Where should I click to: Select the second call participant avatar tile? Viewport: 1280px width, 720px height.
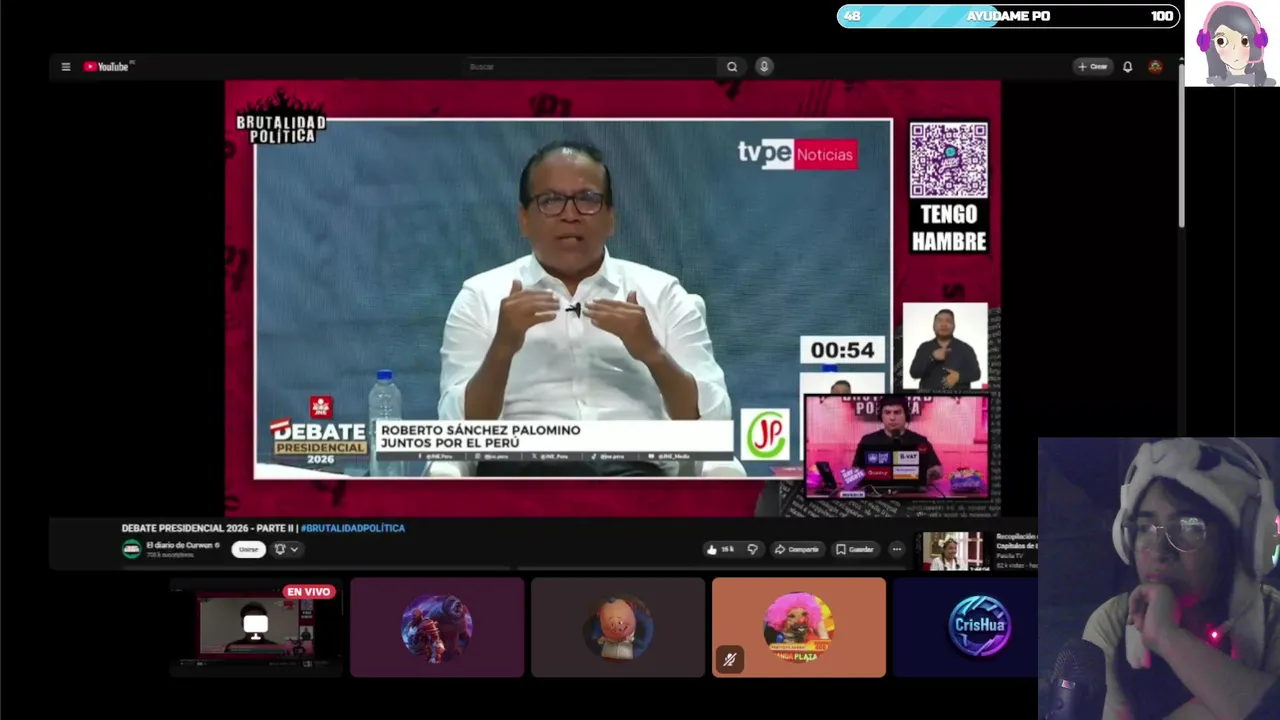(437, 627)
